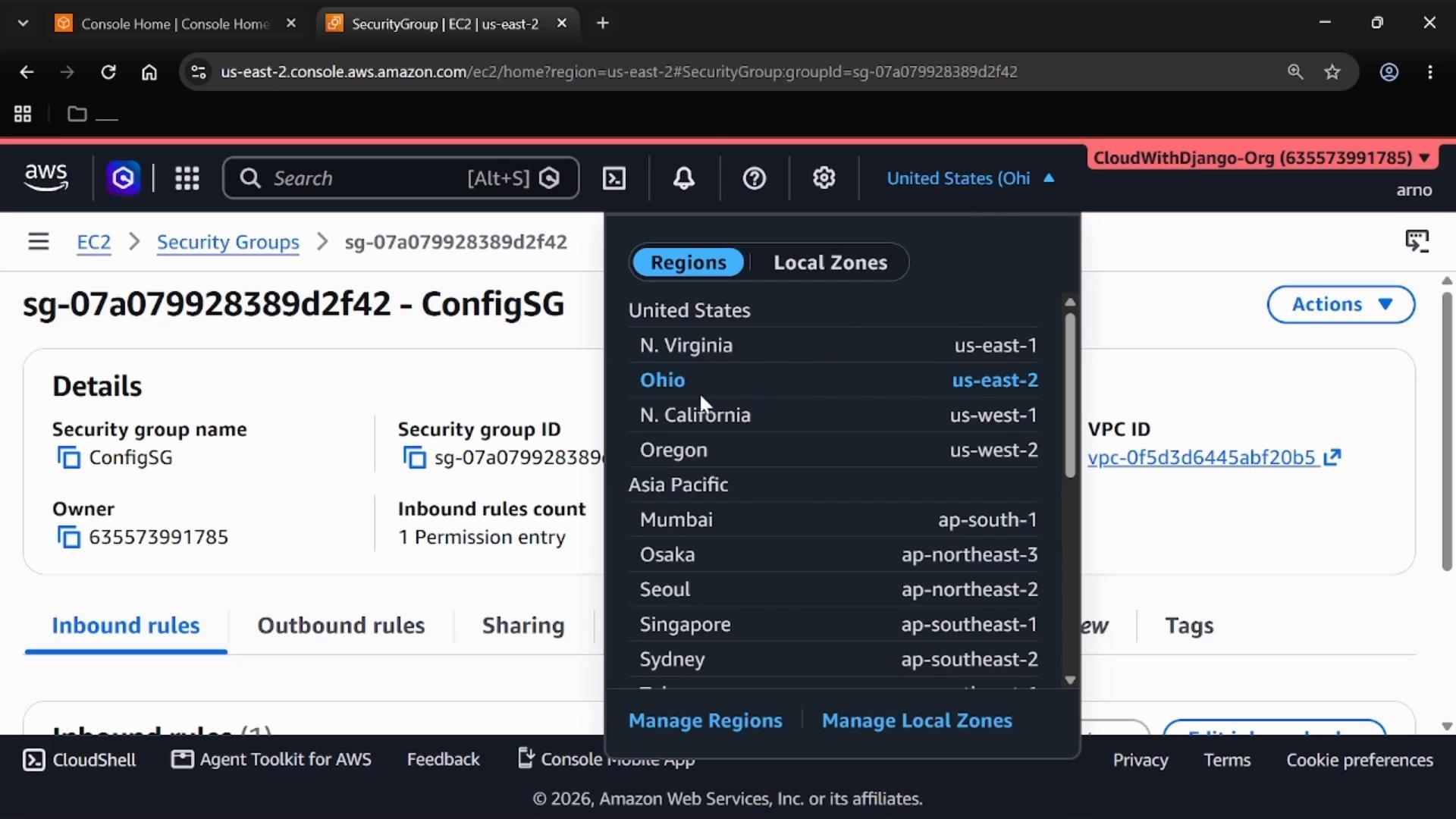This screenshot has height=819, width=1456.
Task: Open the VPC ID vpc-0f5d3d6445abf20b5 link
Action: 1214,457
